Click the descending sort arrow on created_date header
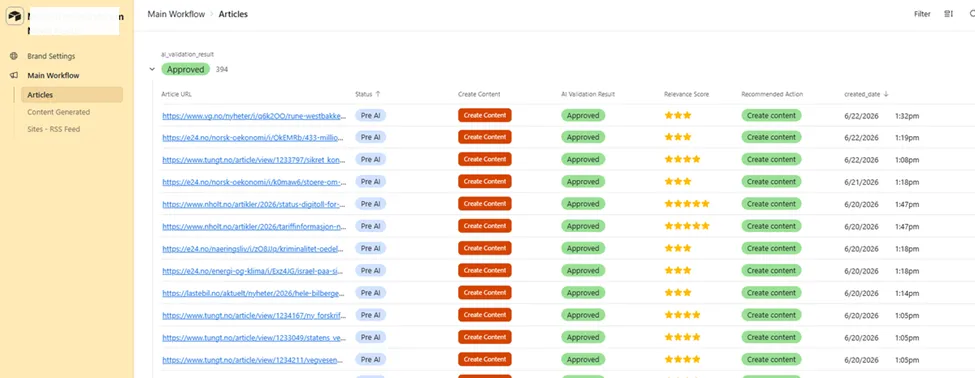The image size is (975, 378). tap(886, 94)
